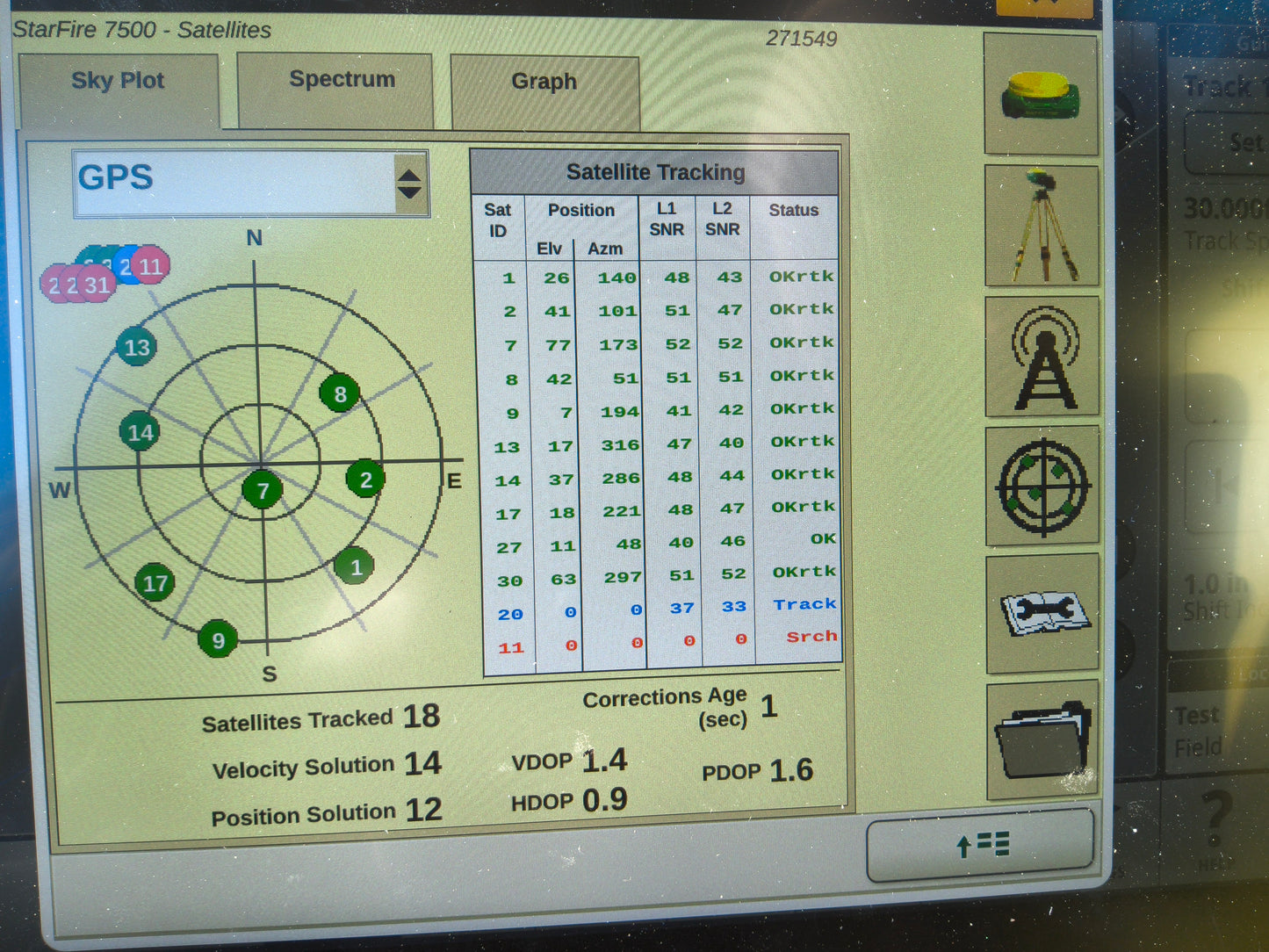Image resolution: width=1269 pixels, height=952 pixels.
Task: Select the Sky Plot tab
Action: pyautogui.click(x=118, y=81)
